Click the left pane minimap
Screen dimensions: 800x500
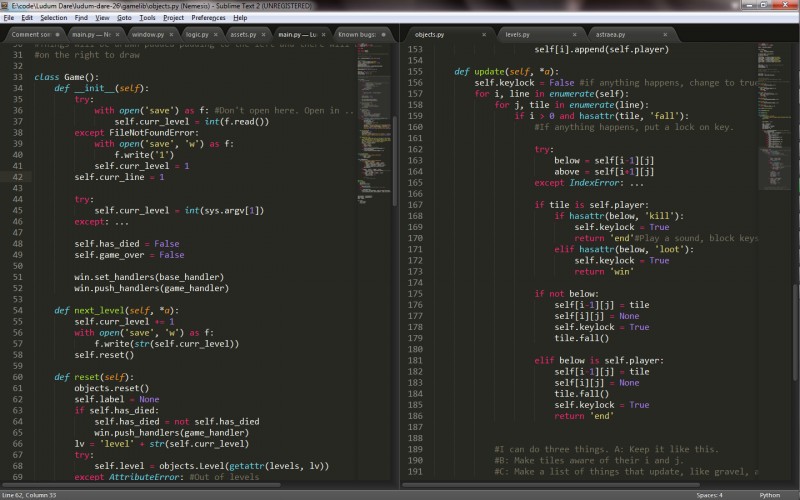coord(374,122)
